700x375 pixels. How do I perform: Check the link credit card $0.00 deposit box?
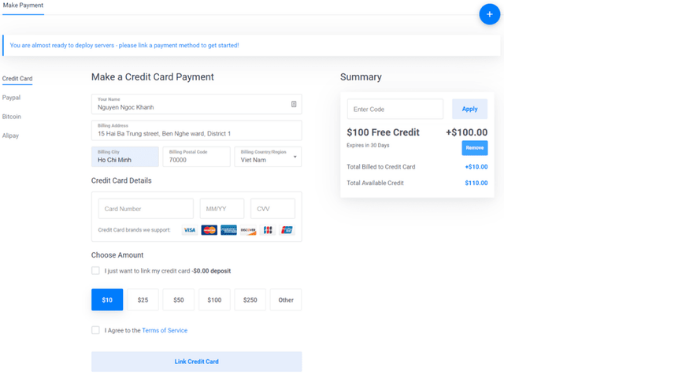pyautogui.click(x=95, y=271)
